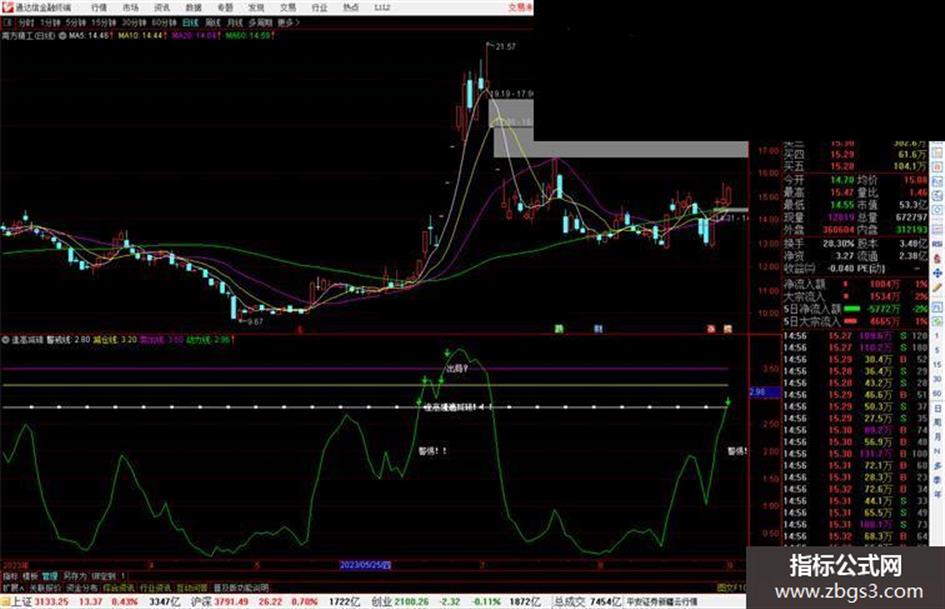Image resolution: width=945 pixels, height=609 pixels.
Task: Open the 互动问答 bottom tab
Action: (x=192, y=587)
